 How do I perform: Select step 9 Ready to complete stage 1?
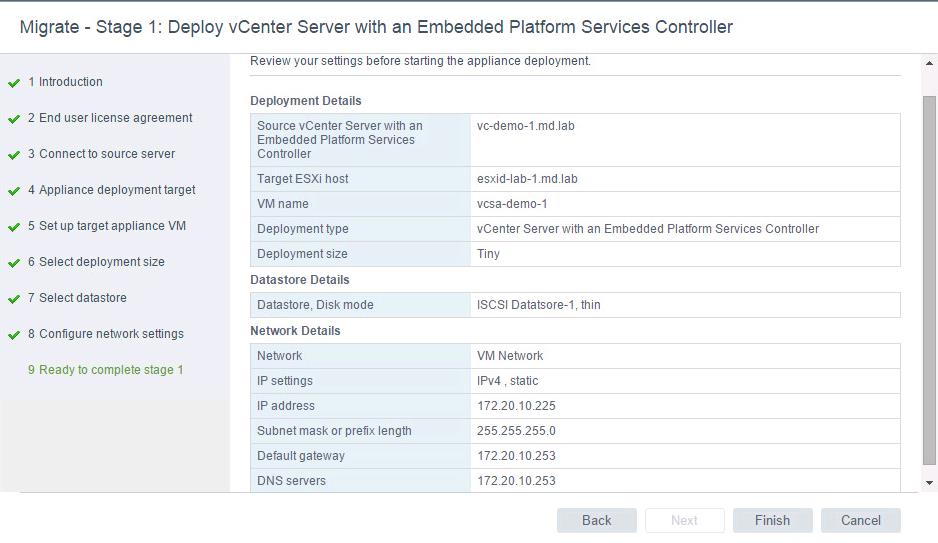click(x=105, y=370)
